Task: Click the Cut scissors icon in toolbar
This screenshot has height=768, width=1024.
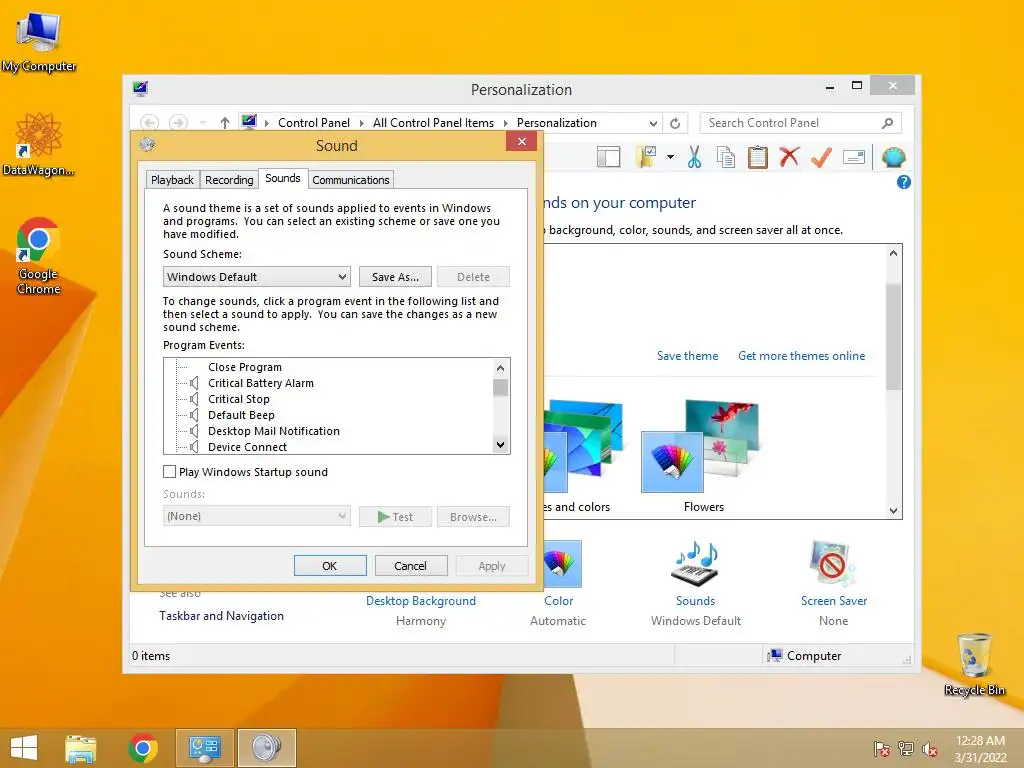Action: point(694,157)
